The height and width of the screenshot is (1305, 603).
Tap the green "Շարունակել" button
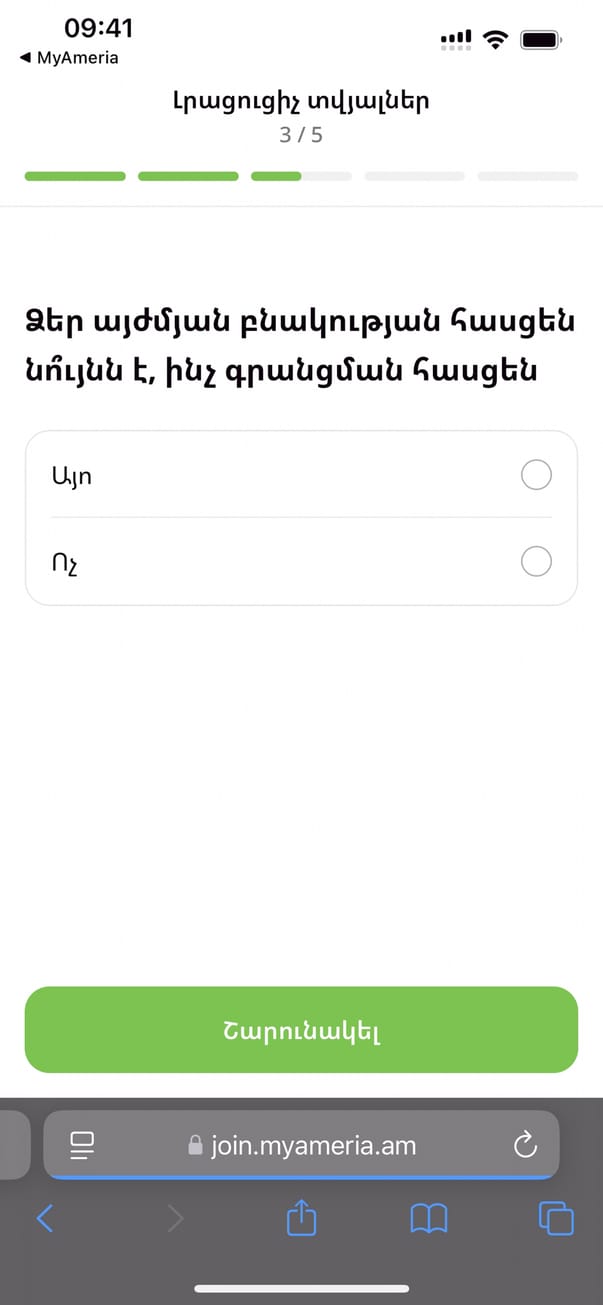(x=301, y=1030)
